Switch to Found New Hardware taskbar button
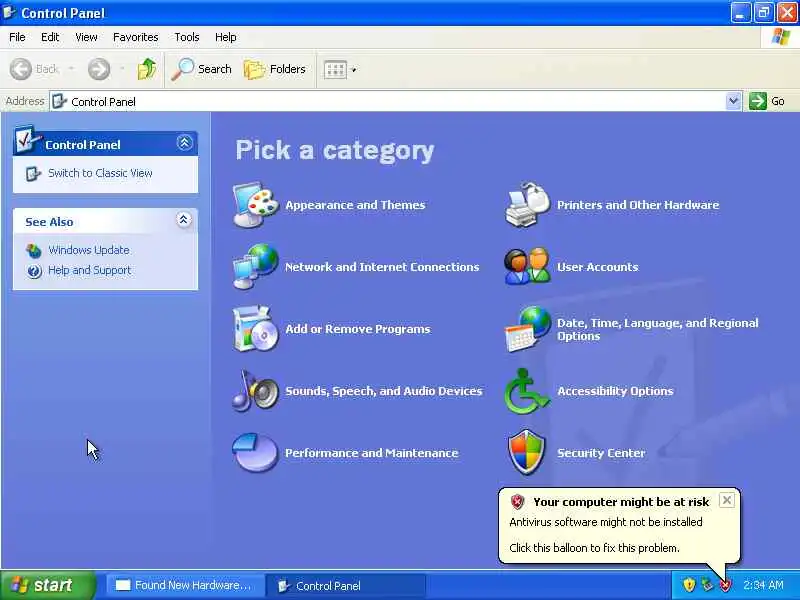 tap(185, 585)
